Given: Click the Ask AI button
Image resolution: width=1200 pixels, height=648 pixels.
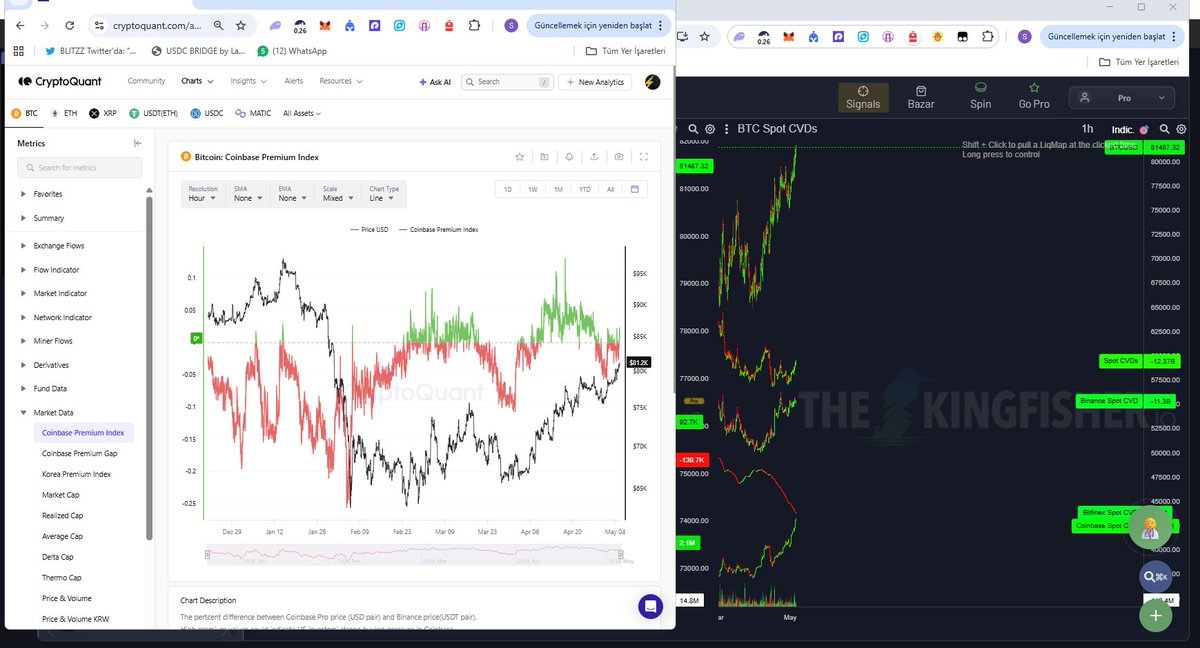Looking at the screenshot, I should 434,82.
